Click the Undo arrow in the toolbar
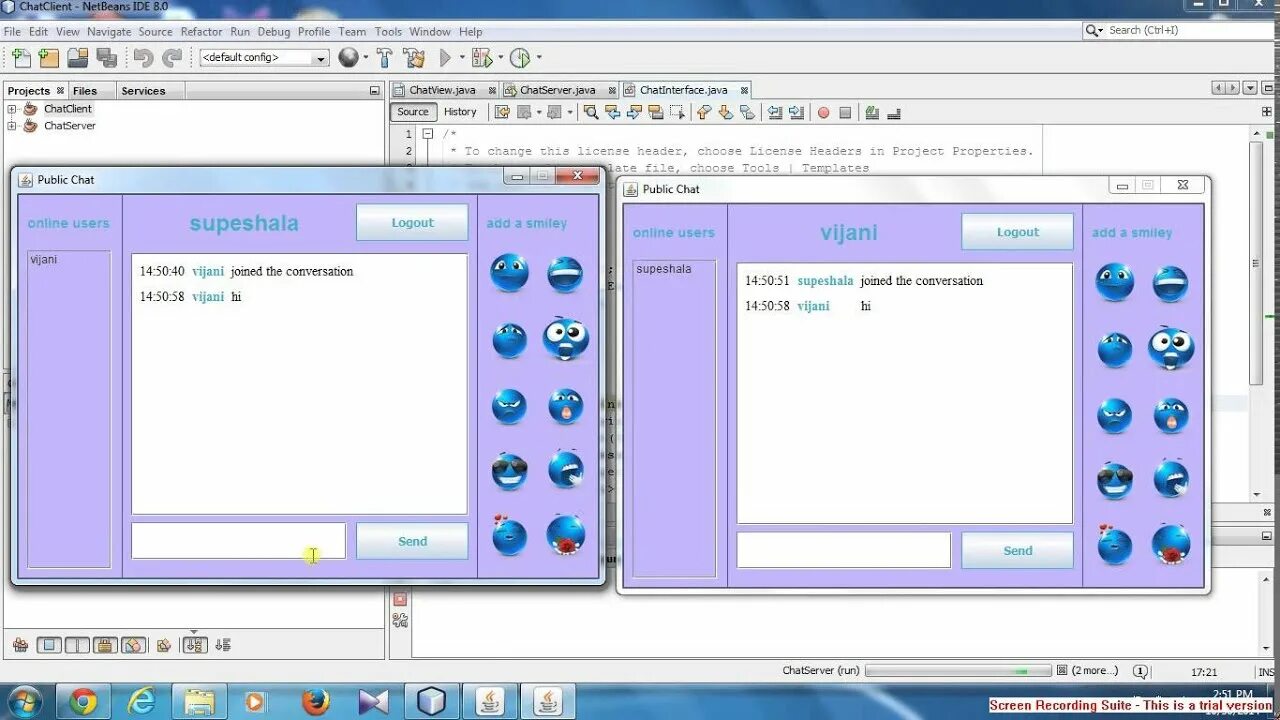Screen dimensions: 1280x720 (143, 58)
